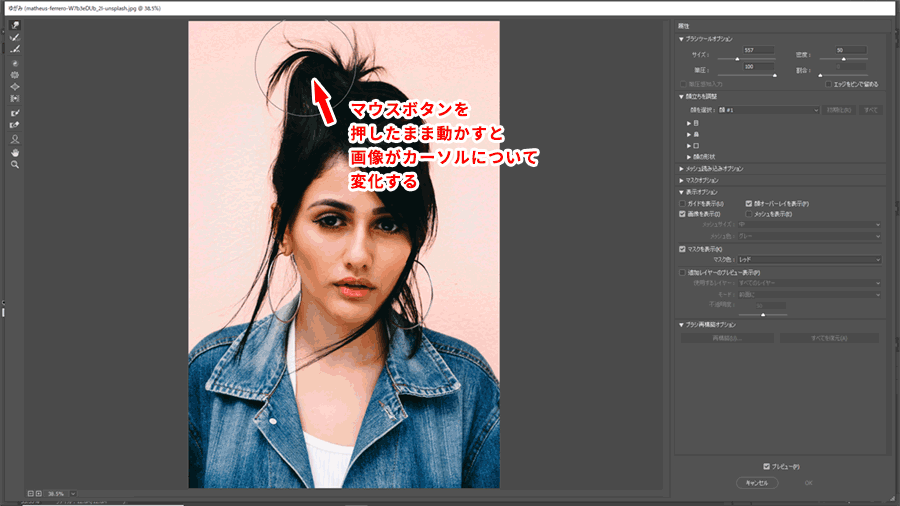Expand the 目 (eyes) group
900x506 pixels.
[x=689, y=123]
